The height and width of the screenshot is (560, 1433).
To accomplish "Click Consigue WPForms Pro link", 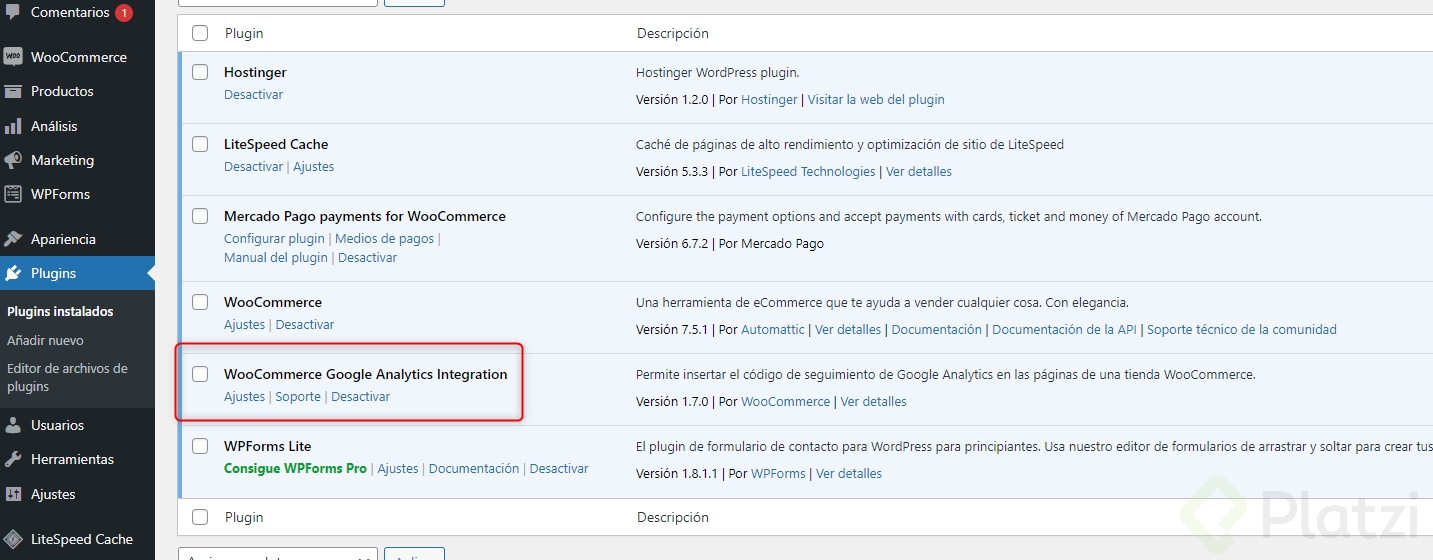I will [295, 469].
